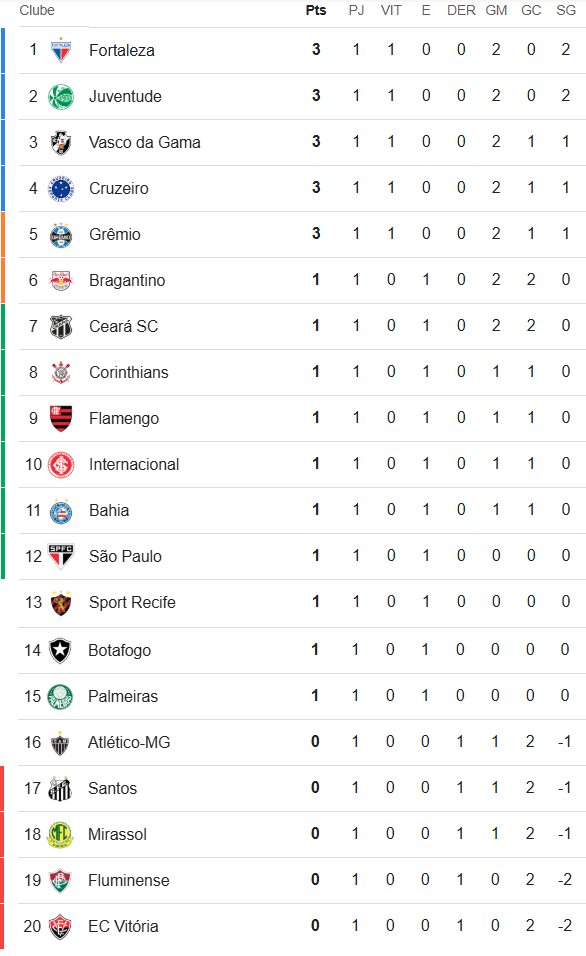Click the Mirassol yellow crest icon
The height and width of the screenshot is (956, 586).
click(x=60, y=835)
